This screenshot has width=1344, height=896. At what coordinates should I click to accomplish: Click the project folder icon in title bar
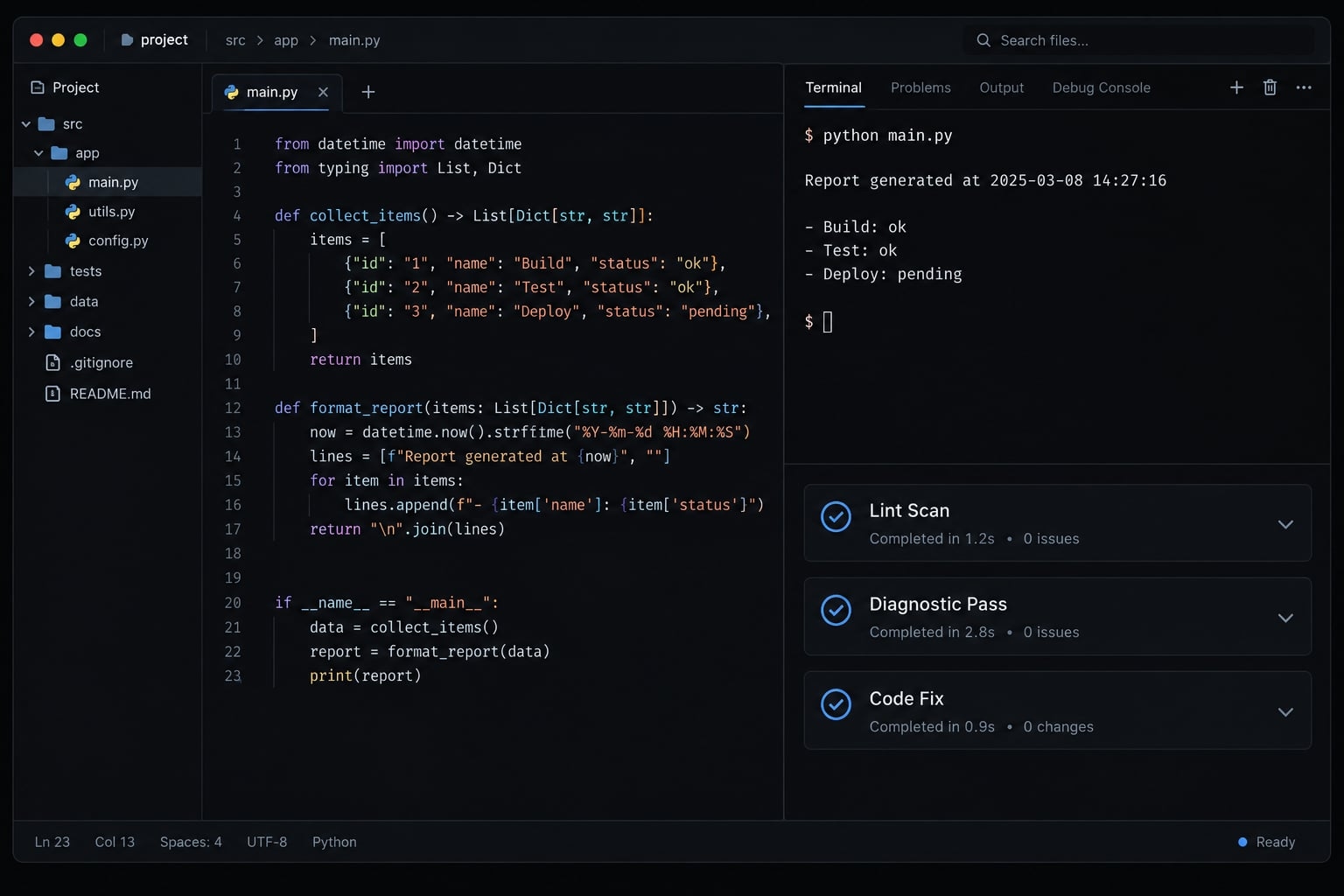pyautogui.click(x=127, y=40)
